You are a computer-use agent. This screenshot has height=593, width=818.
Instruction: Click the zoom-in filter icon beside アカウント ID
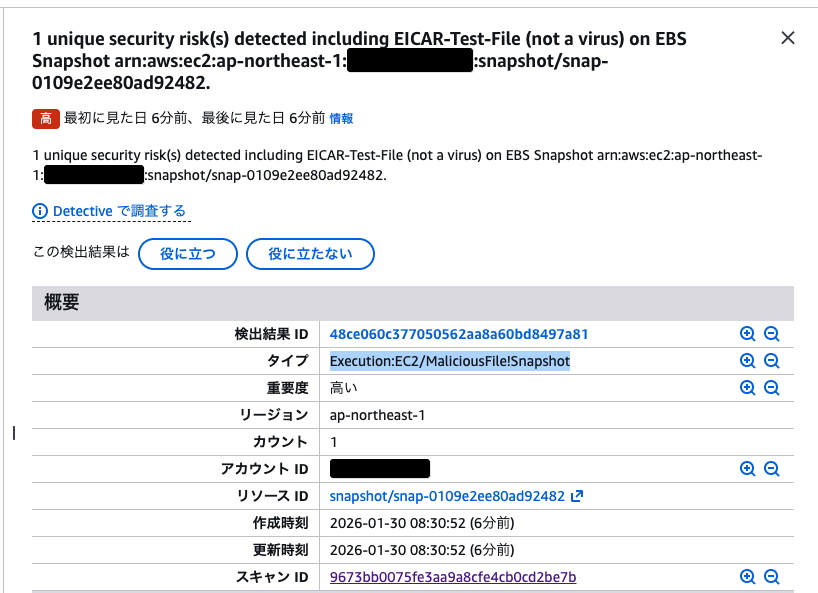click(748, 468)
